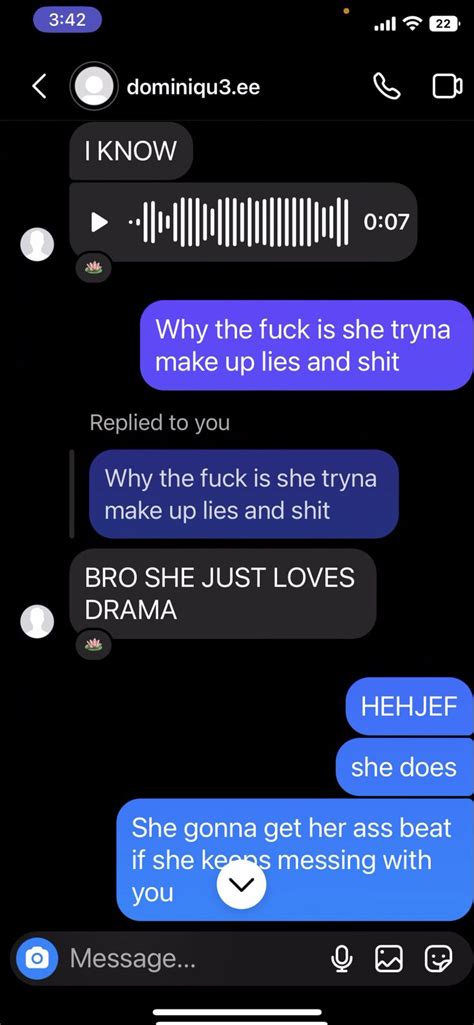Start a voice call with phone icon
This screenshot has height=1025, width=474.
click(x=386, y=86)
